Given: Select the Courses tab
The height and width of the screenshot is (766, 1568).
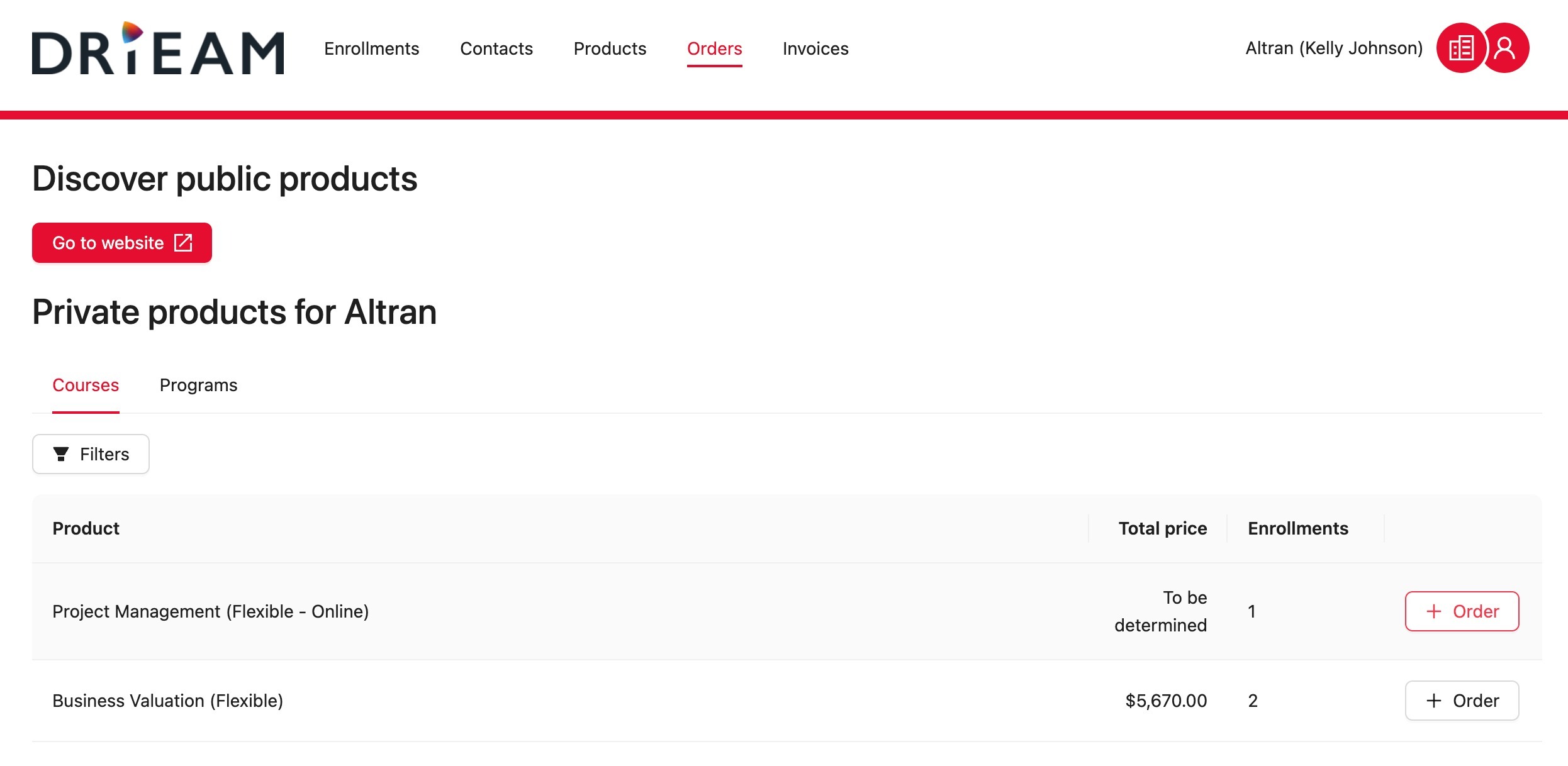Looking at the screenshot, I should click(86, 385).
